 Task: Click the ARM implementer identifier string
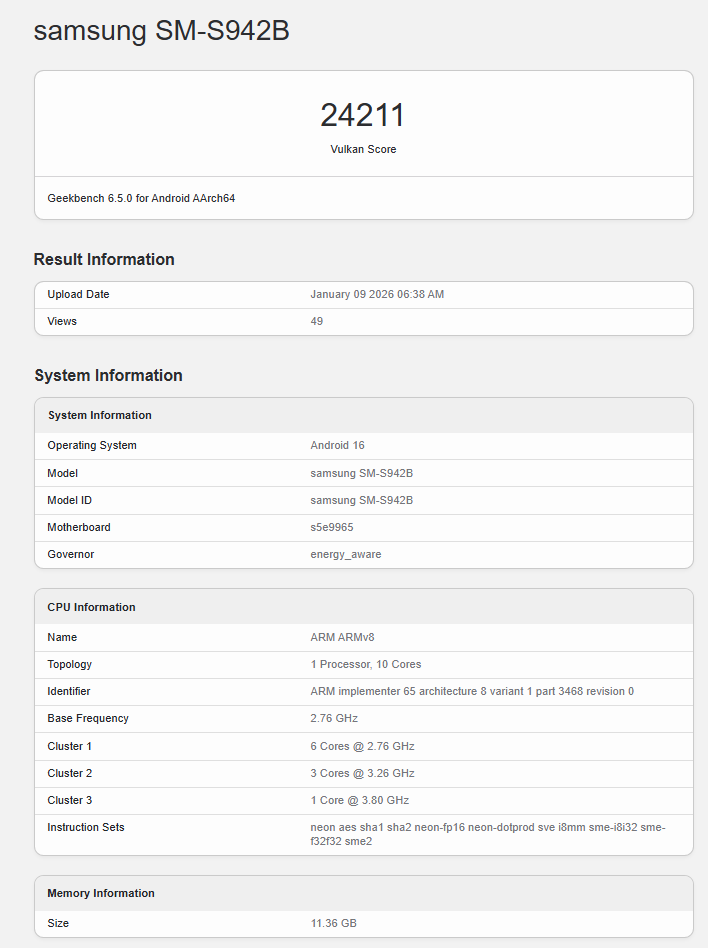pos(472,691)
